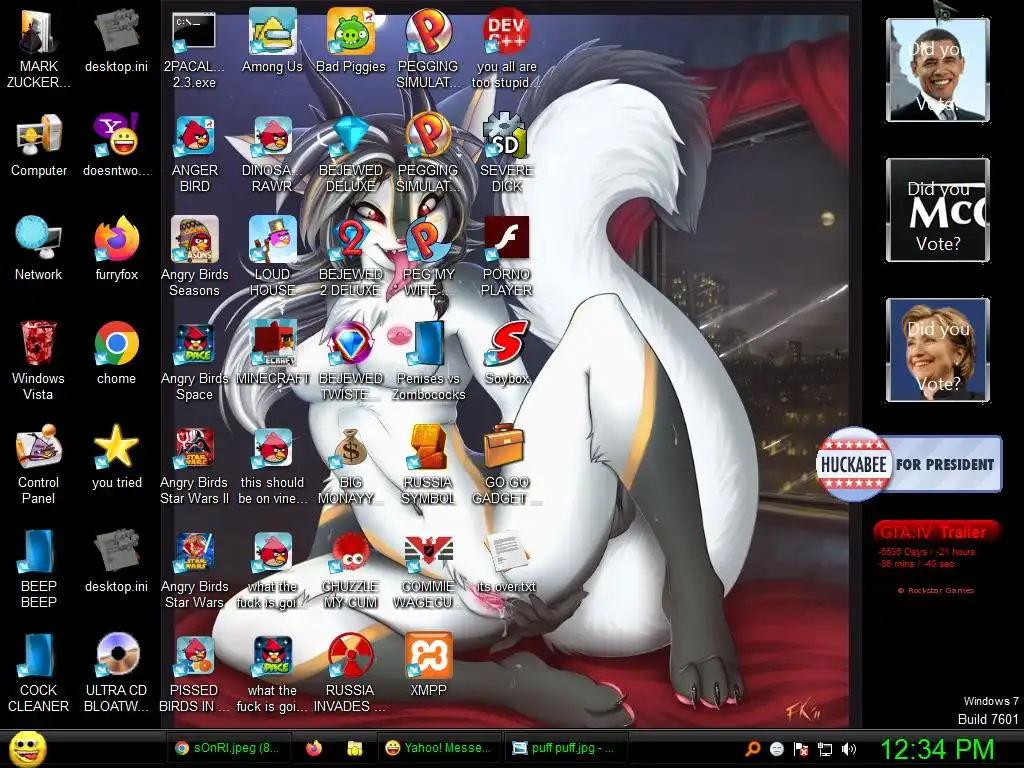Launch the furryfox browser shortcut
The image size is (1024, 768).
coord(116,248)
